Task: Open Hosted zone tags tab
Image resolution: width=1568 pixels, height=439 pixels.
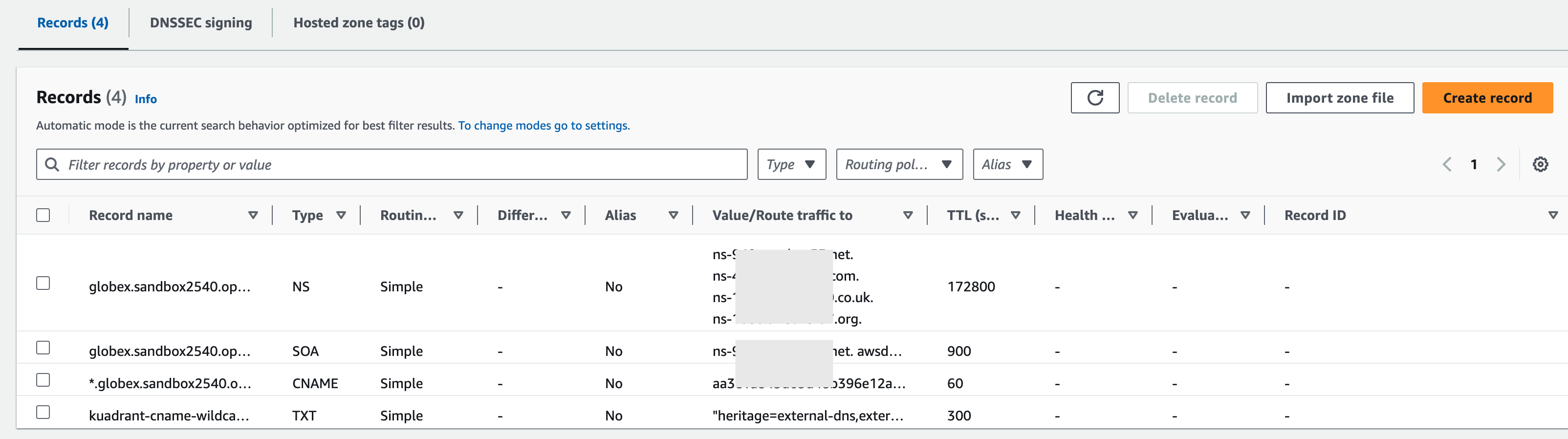Action: click(x=359, y=23)
